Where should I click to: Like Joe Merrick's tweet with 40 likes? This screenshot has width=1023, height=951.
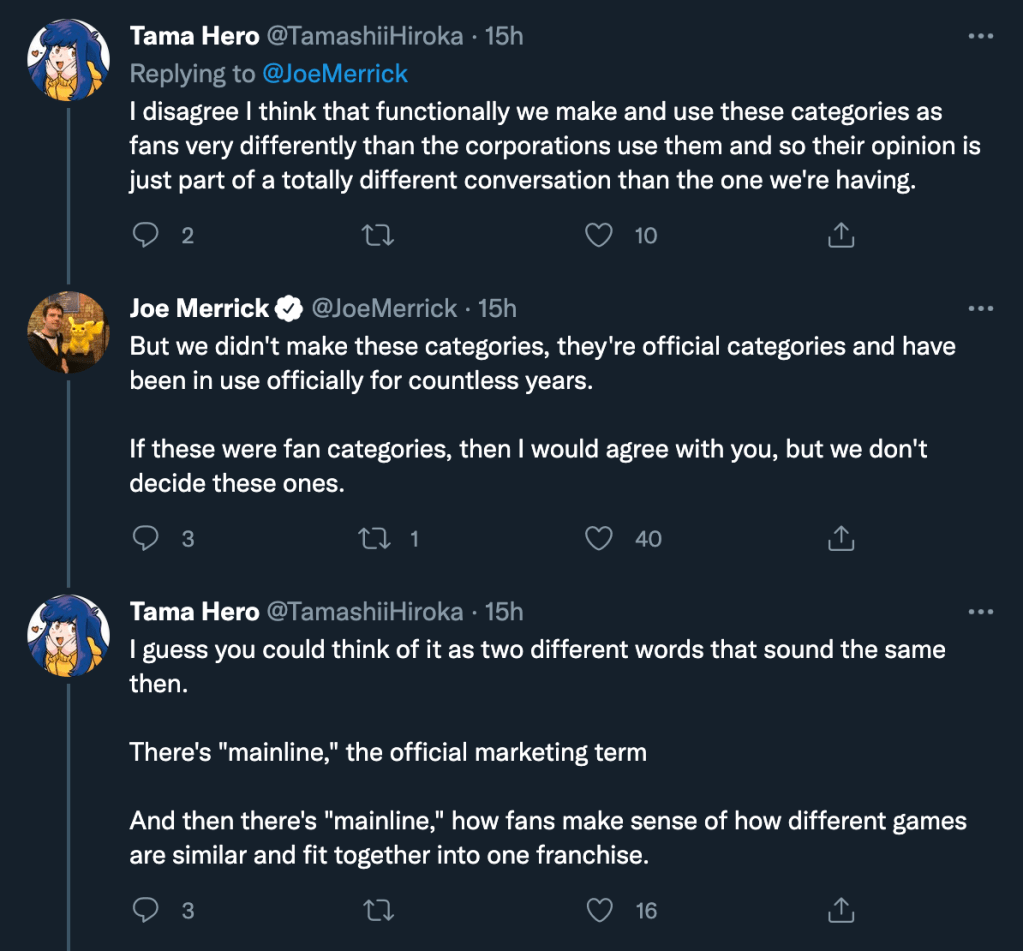pyautogui.click(x=598, y=538)
